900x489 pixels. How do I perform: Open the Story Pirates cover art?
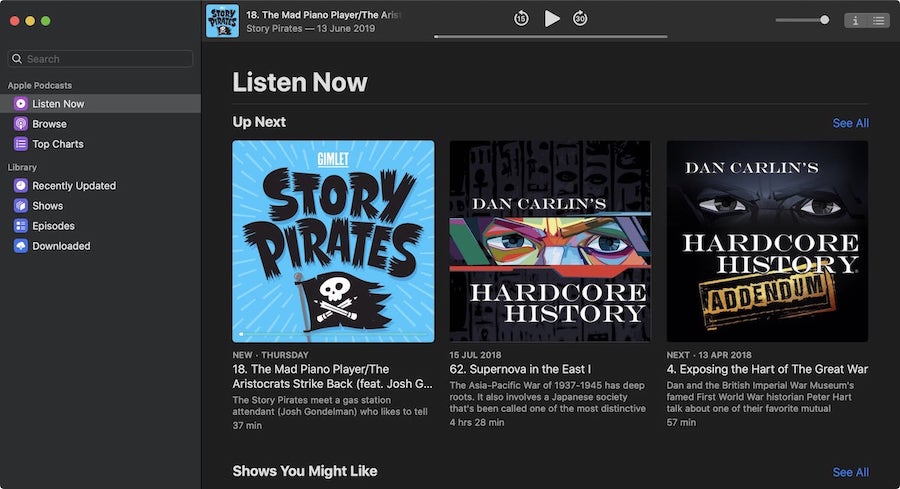[x=333, y=241]
